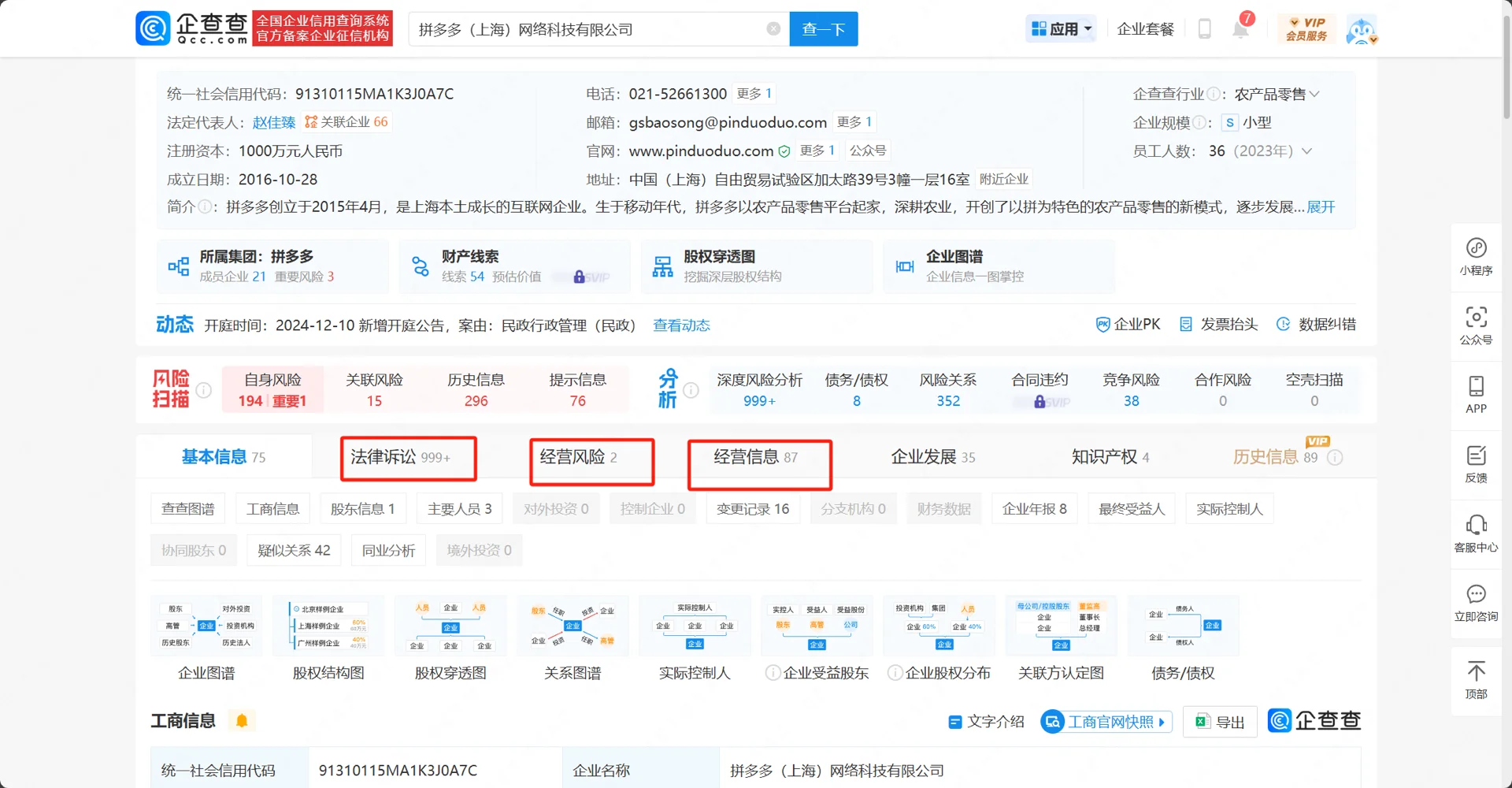Click the Qcc.com logo
Image resolution: width=1512 pixels, height=788 pixels.
(x=192, y=28)
